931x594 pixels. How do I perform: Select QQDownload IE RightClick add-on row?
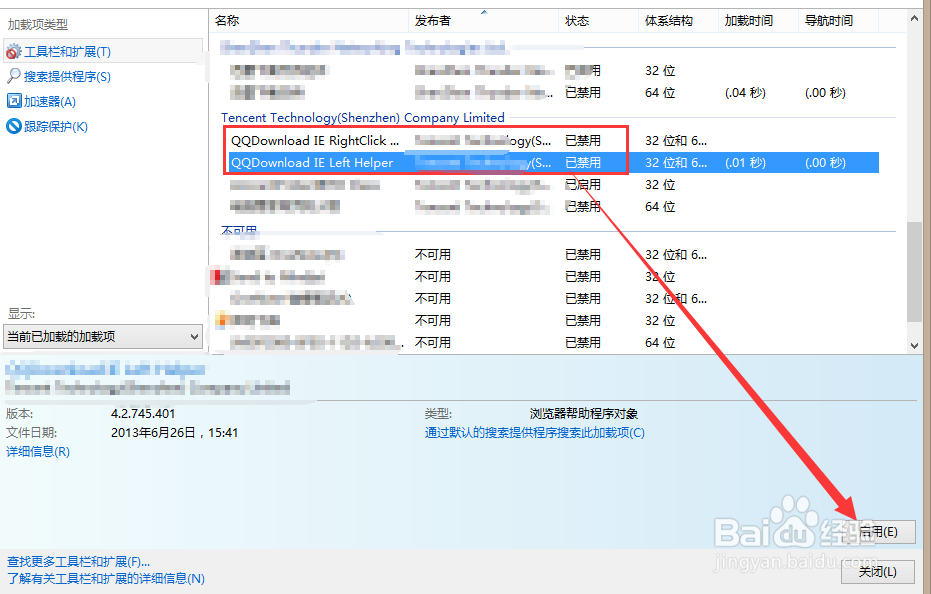pyautogui.click(x=553, y=141)
